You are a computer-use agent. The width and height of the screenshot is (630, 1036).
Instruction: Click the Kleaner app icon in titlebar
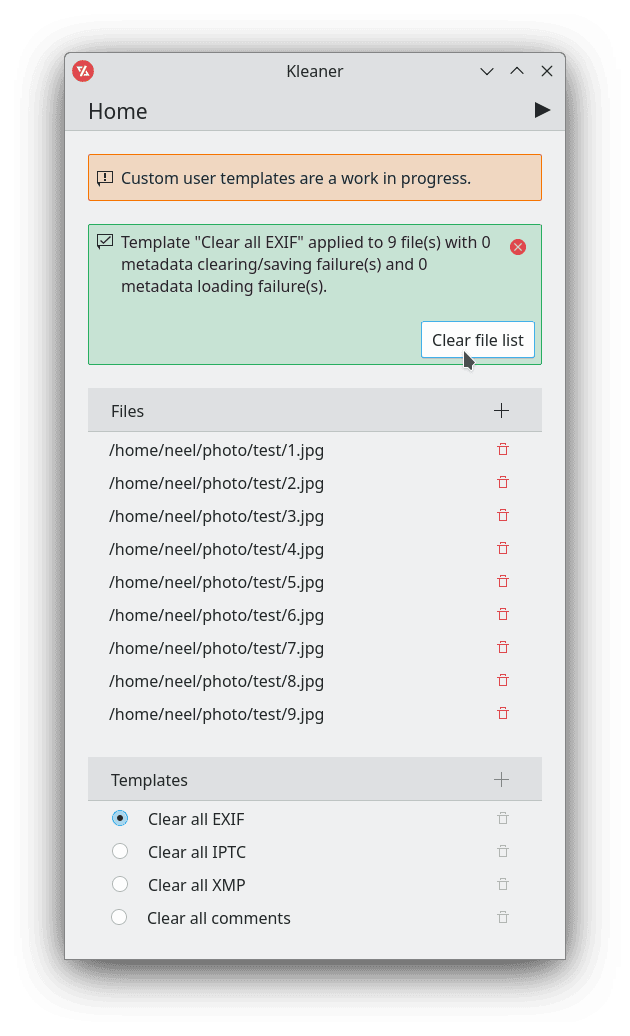pos(83,71)
